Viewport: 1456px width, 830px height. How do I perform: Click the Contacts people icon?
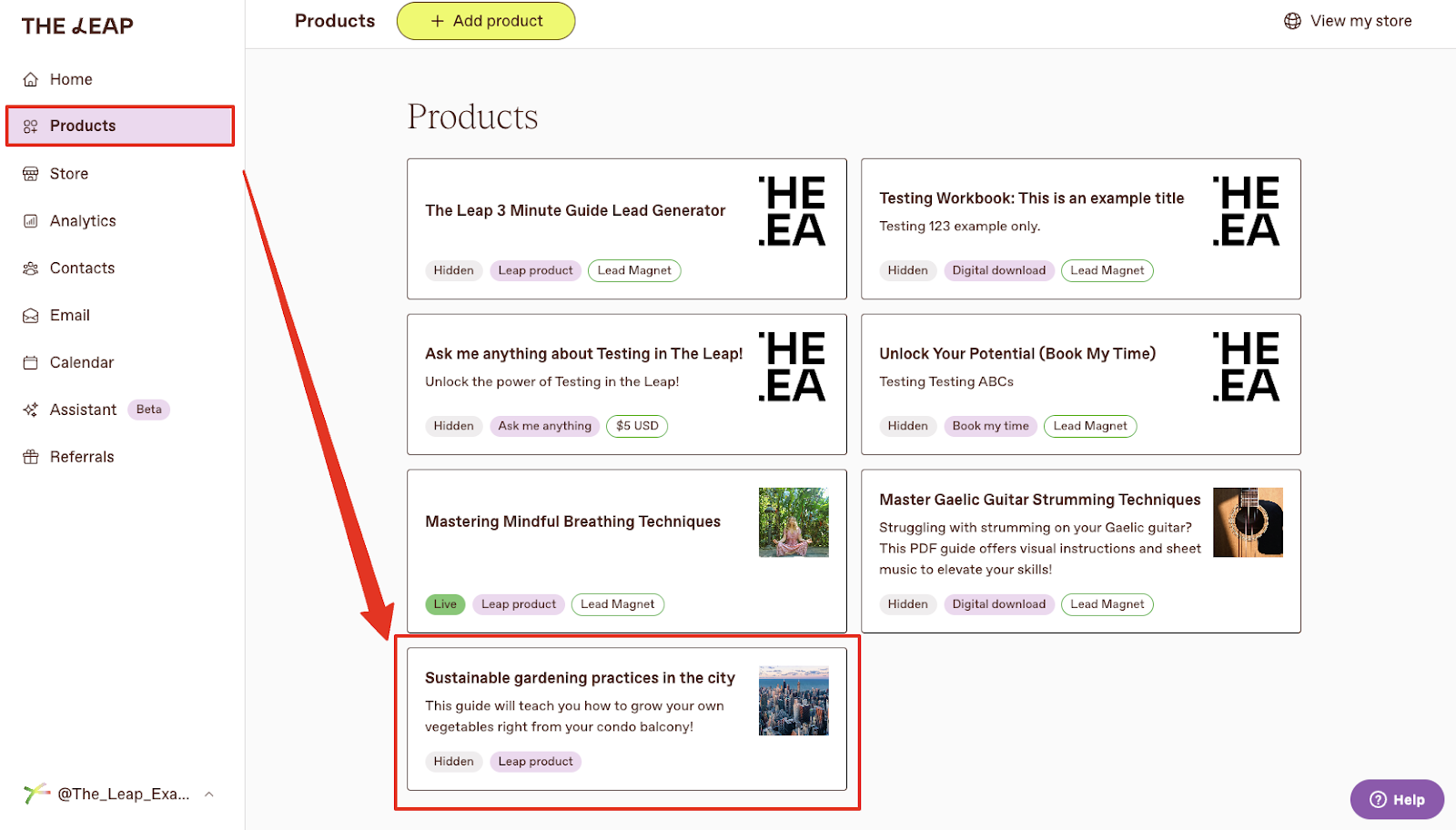31,268
